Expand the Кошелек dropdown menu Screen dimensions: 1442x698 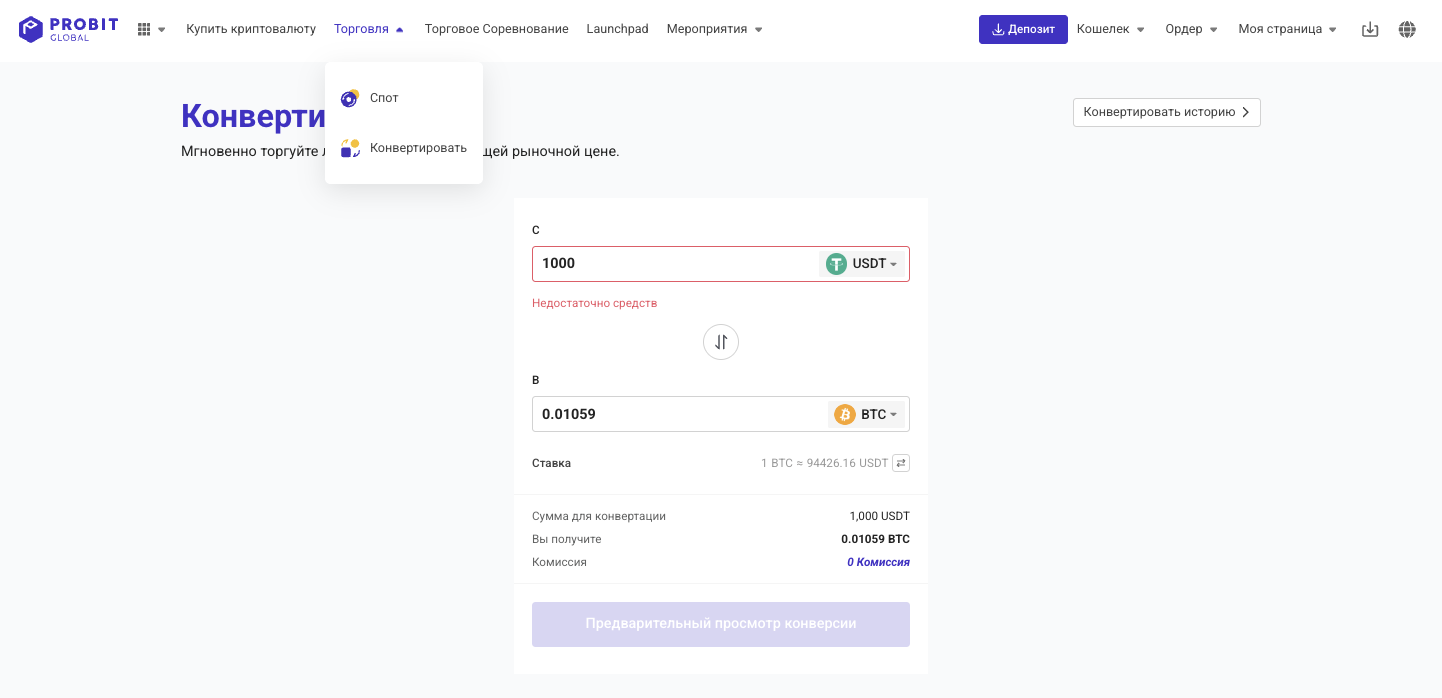point(1110,29)
